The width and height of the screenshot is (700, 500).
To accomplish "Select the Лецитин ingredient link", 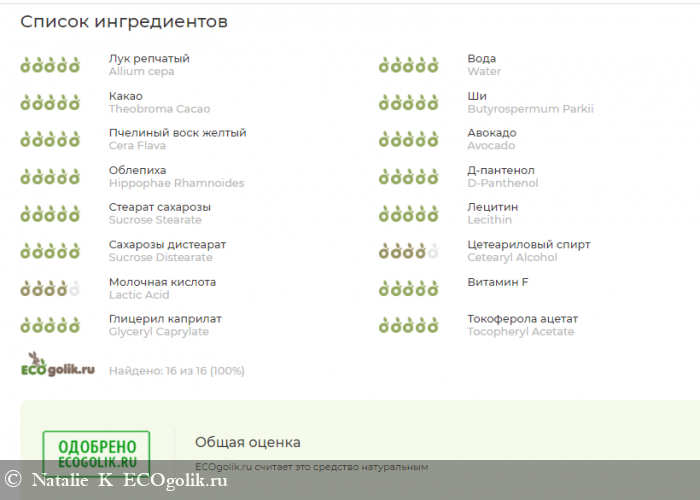I will [x=492, y=207].
